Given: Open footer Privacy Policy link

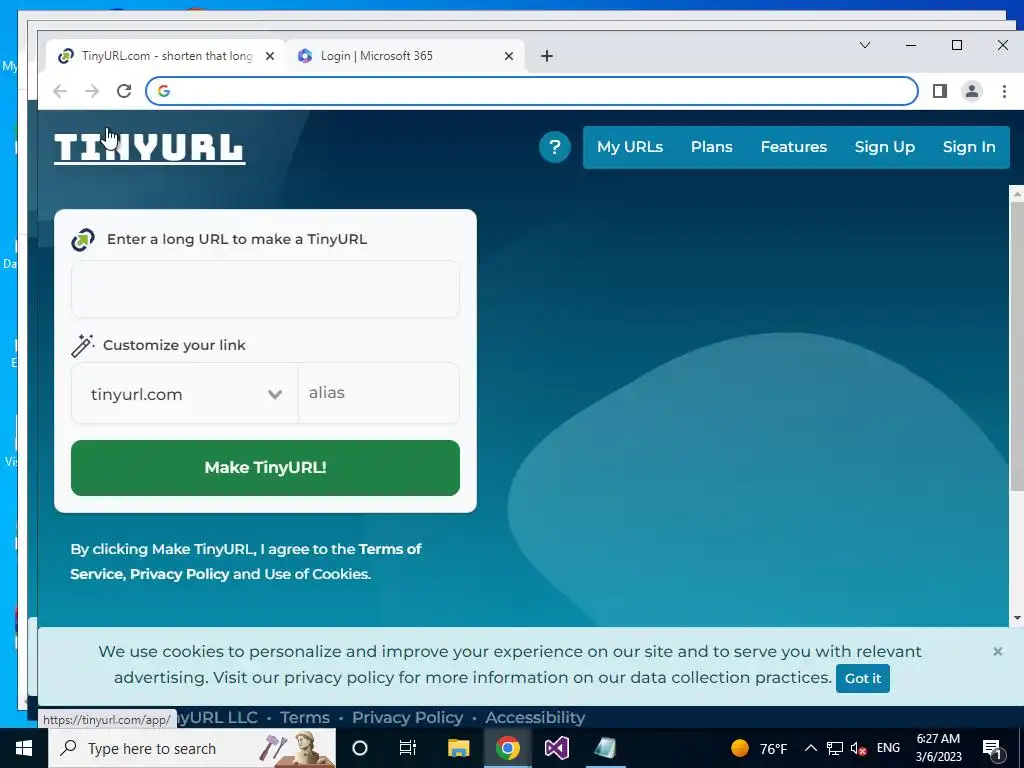Looking at the screenshot, I should point(408,717).
